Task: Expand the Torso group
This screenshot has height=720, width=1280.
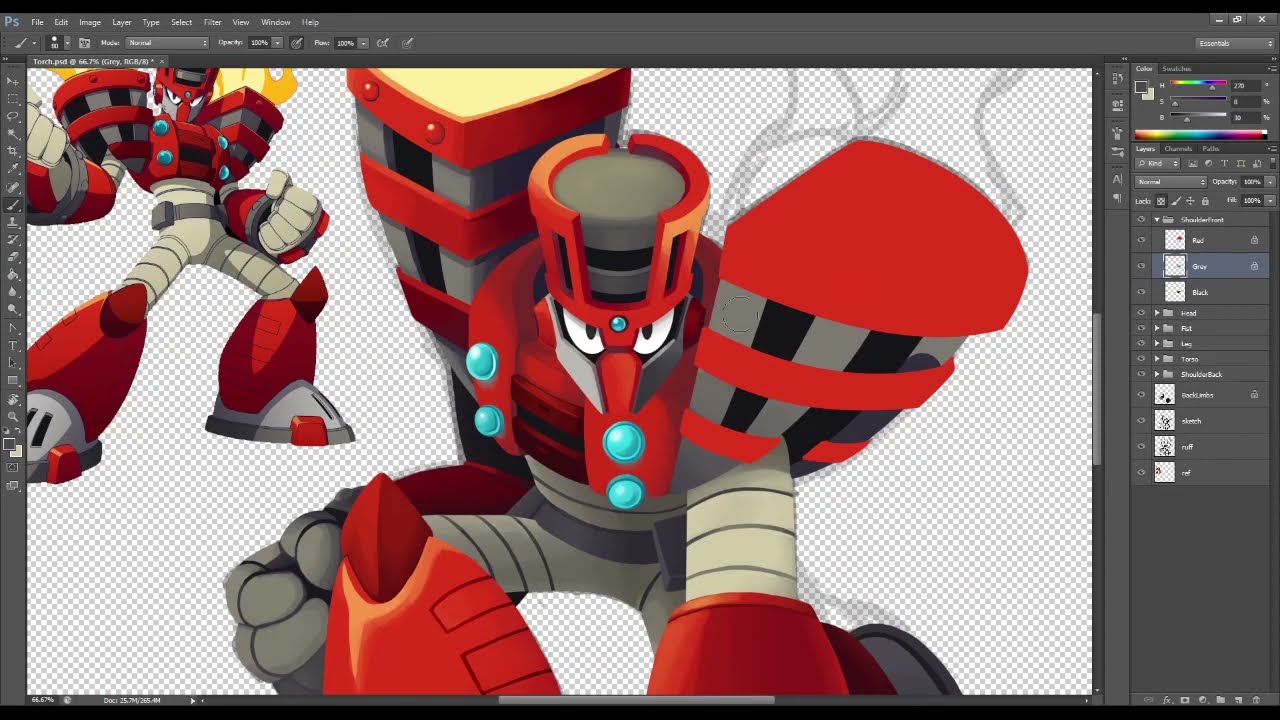Action: [x=1157, y=359]
